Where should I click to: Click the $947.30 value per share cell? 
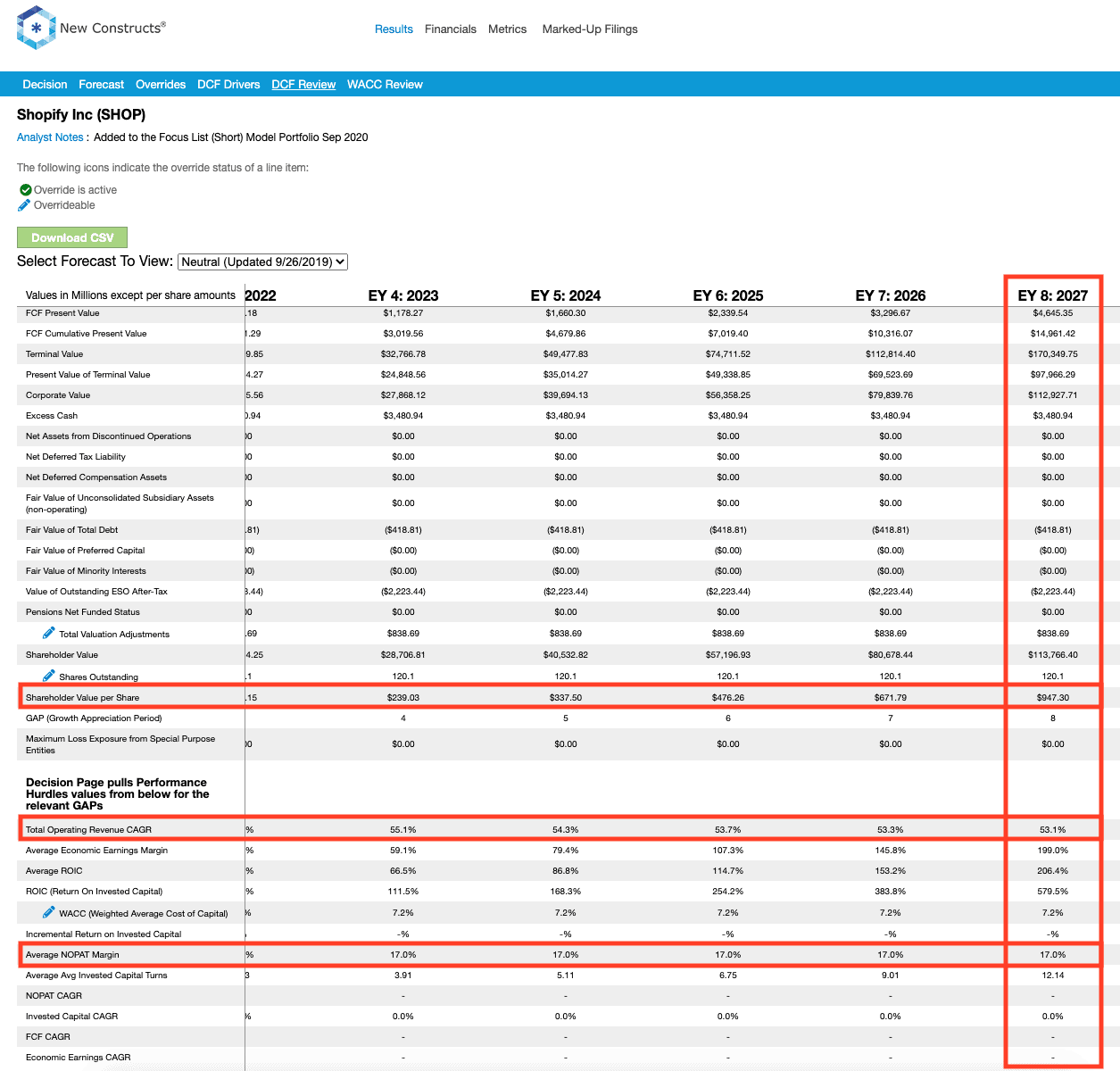1053,698
